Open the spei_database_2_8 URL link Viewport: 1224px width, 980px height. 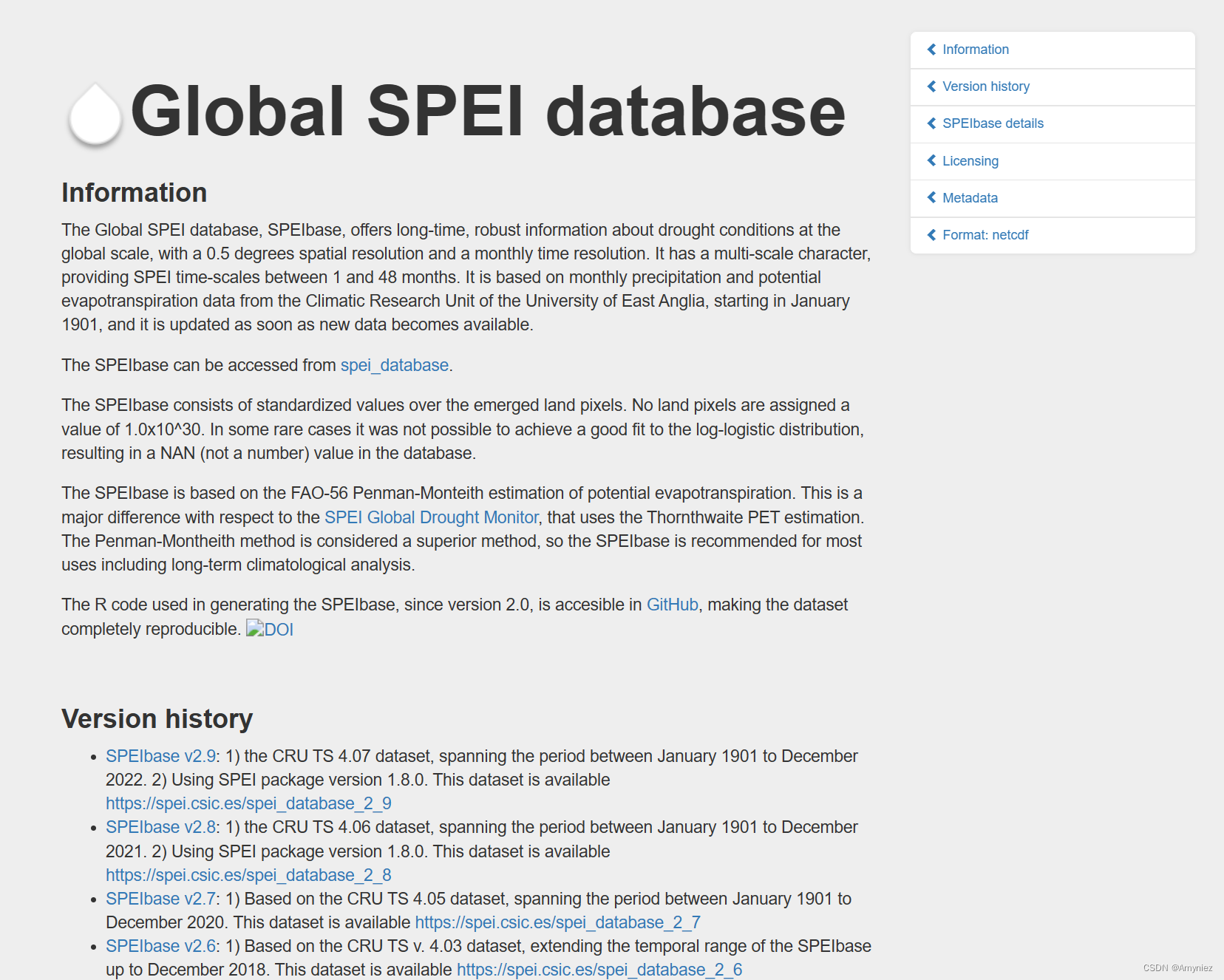[248, 874]
